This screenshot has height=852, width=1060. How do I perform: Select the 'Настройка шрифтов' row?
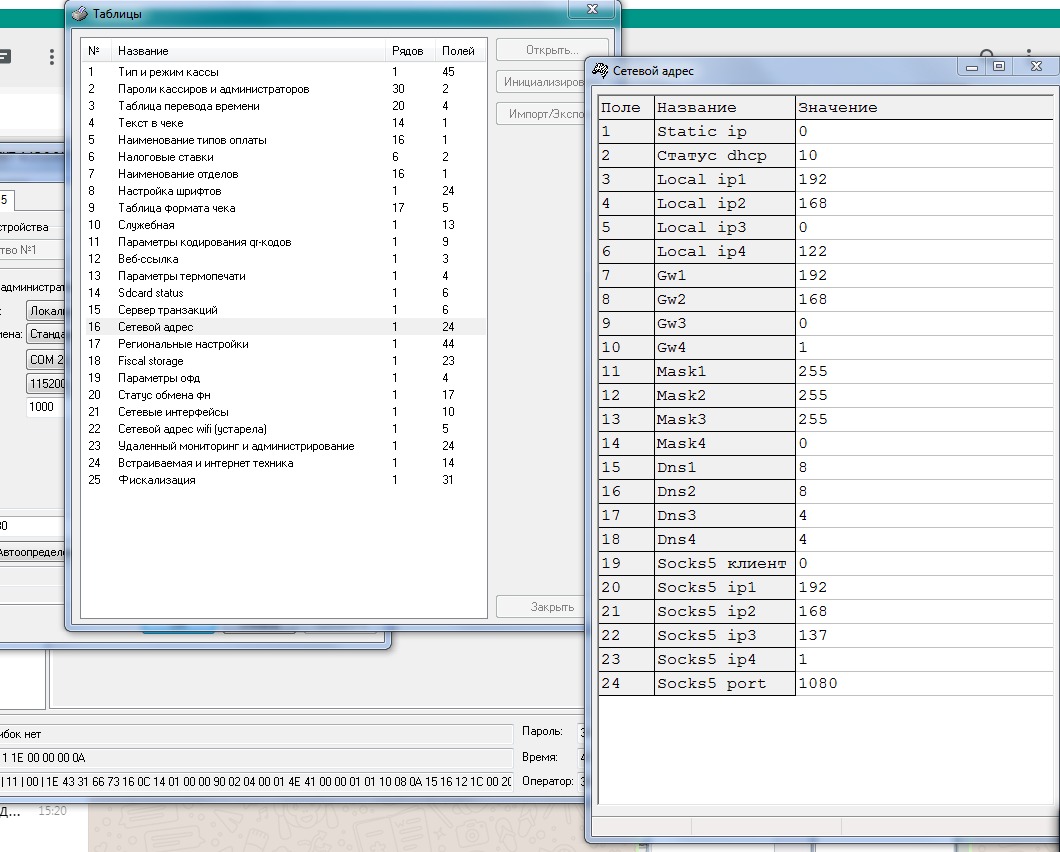click(x=284, y=191)
